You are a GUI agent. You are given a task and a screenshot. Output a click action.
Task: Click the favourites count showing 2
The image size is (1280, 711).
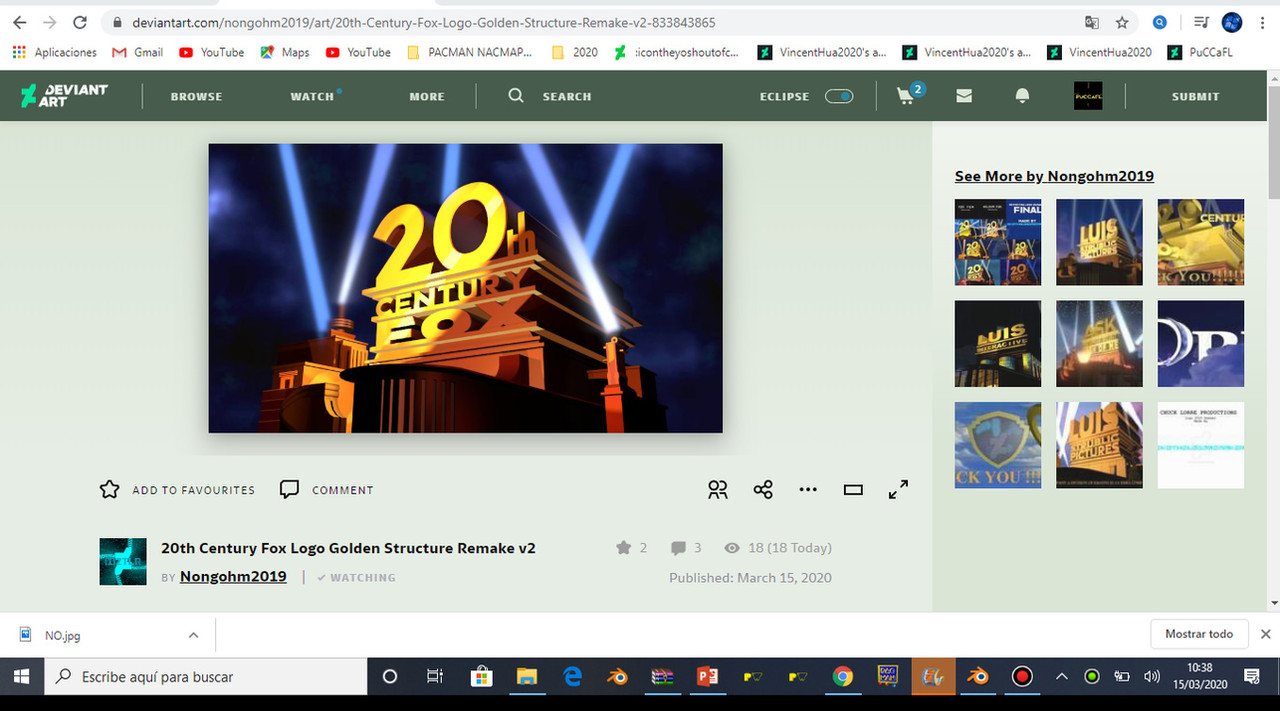(x=631, y=548)
